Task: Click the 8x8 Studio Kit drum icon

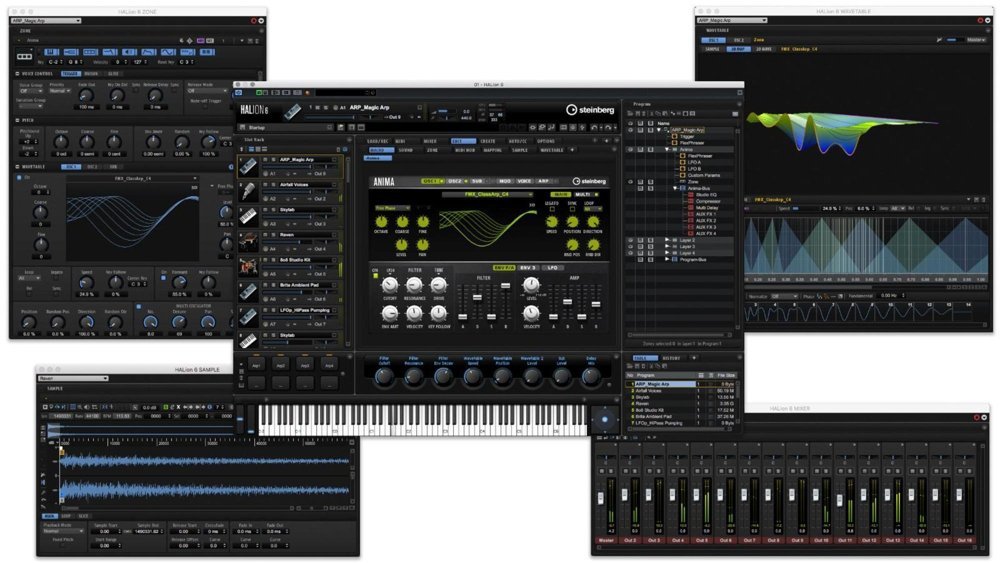Action: [250, 267]
